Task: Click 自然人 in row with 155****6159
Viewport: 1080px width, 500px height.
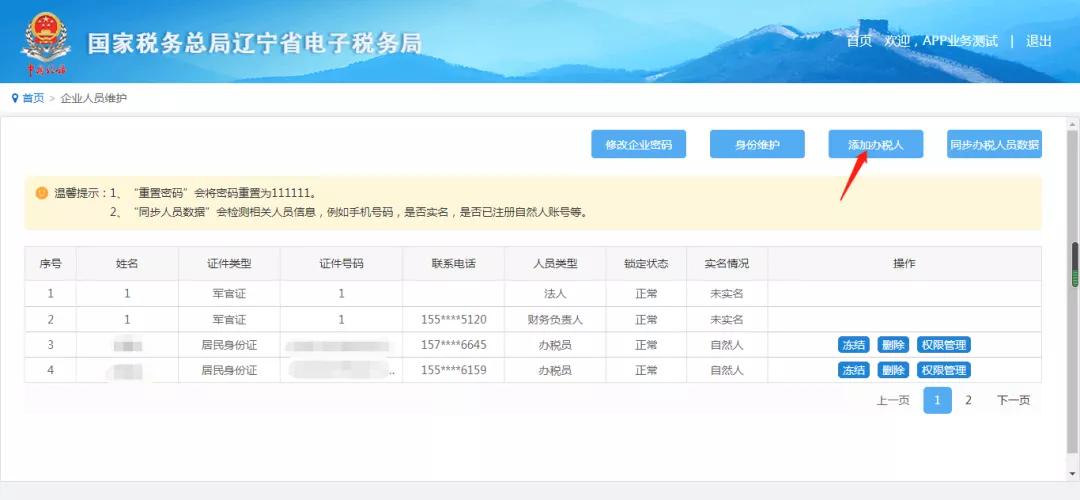Action: (x=727, y=371)
